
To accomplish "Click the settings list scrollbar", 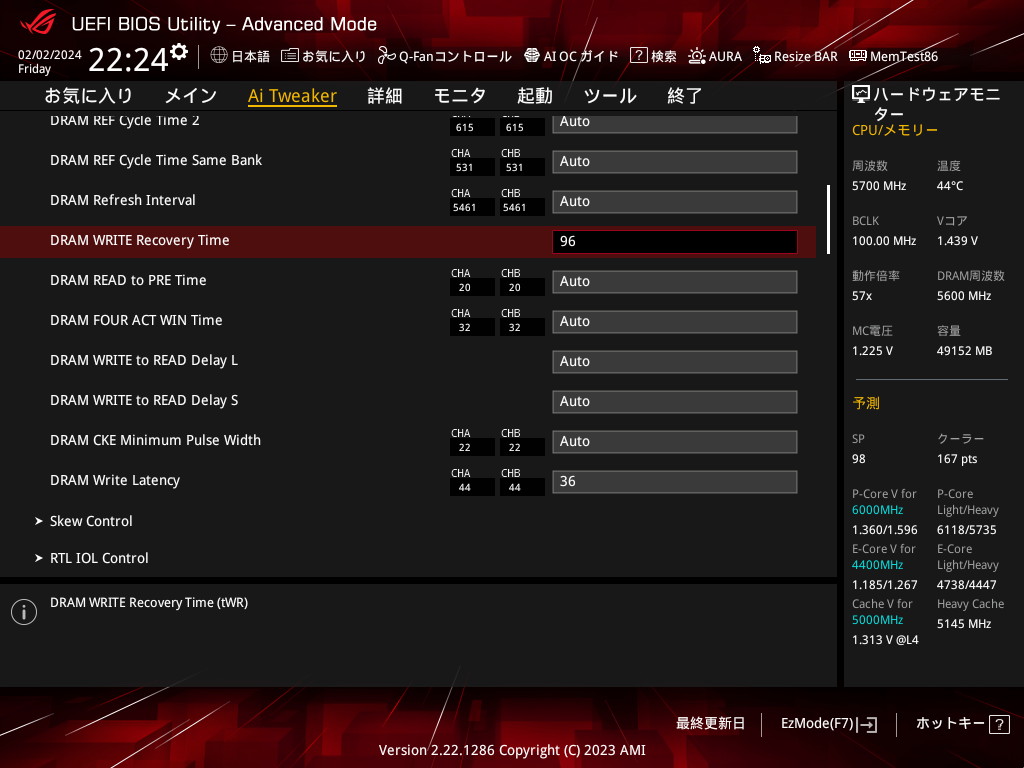I will pyautogui.click(x=828, y=219).
